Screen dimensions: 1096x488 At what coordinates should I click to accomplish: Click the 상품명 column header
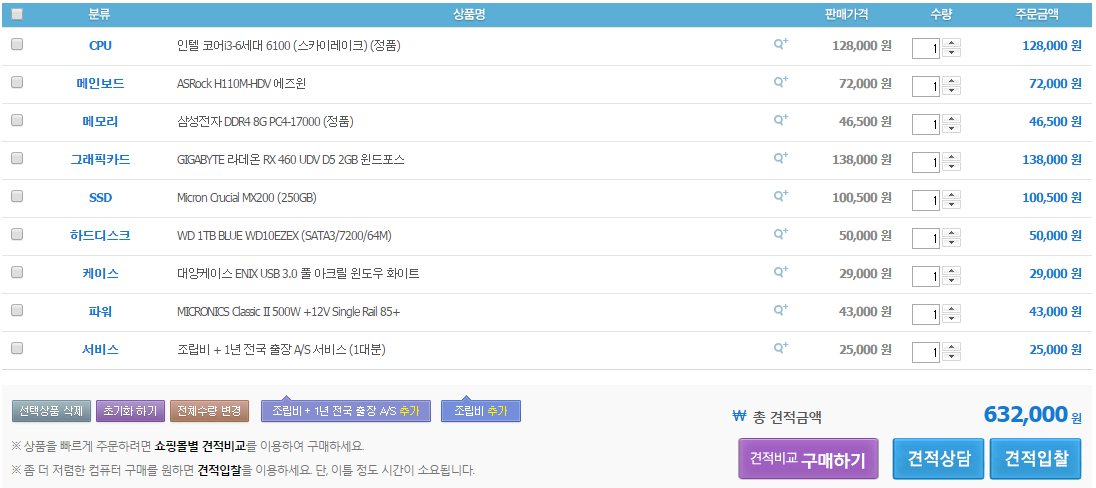coord(468,14)
